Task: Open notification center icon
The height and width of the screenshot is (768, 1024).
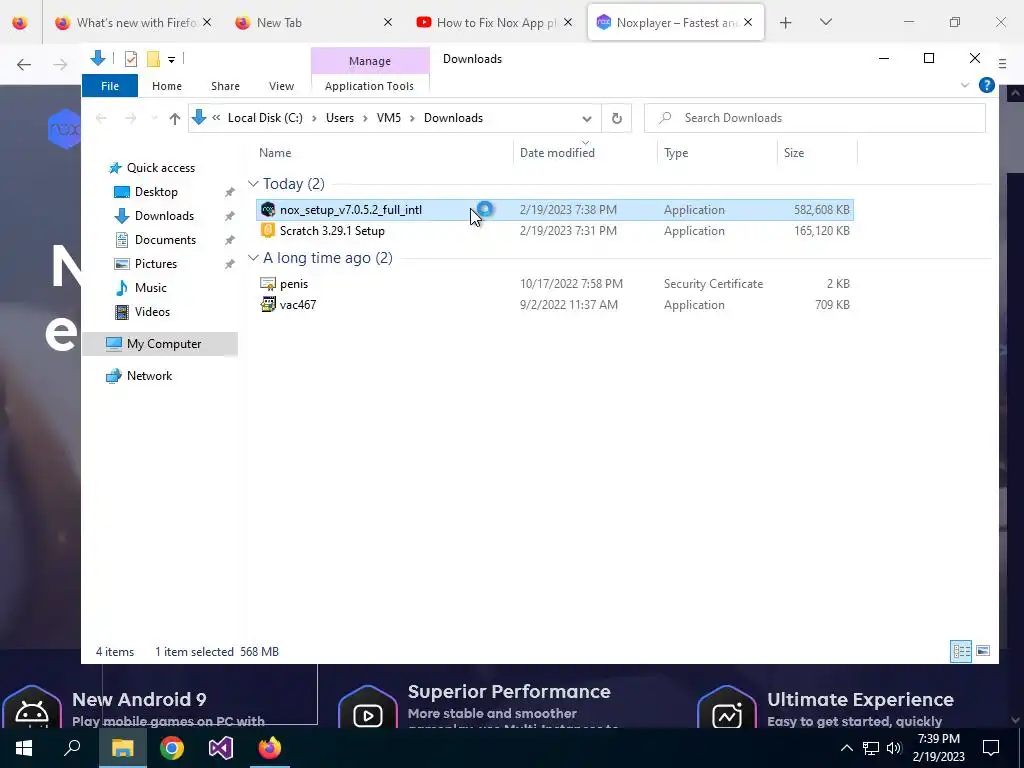Action: (991, 748)
